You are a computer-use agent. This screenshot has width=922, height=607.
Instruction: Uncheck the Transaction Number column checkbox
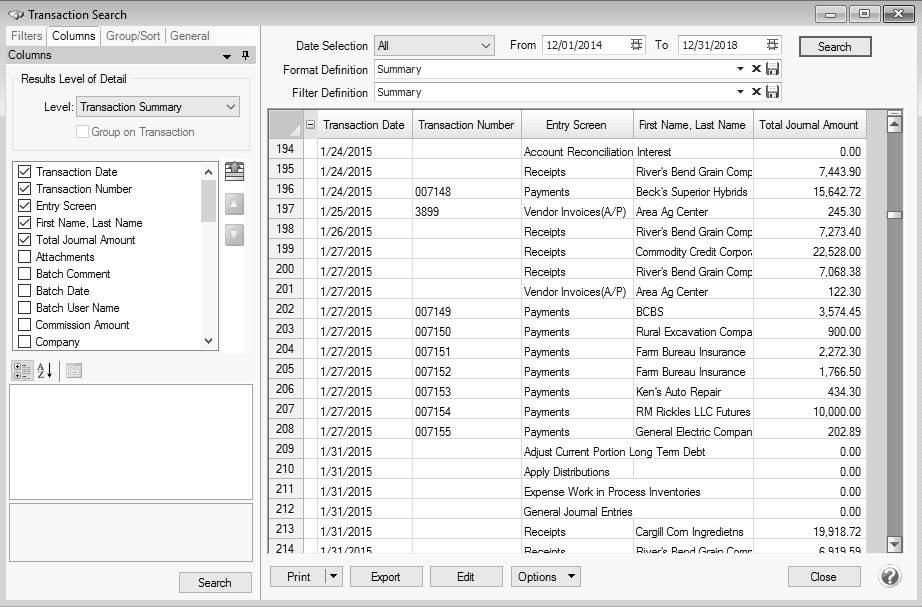(x=25, y=189)
